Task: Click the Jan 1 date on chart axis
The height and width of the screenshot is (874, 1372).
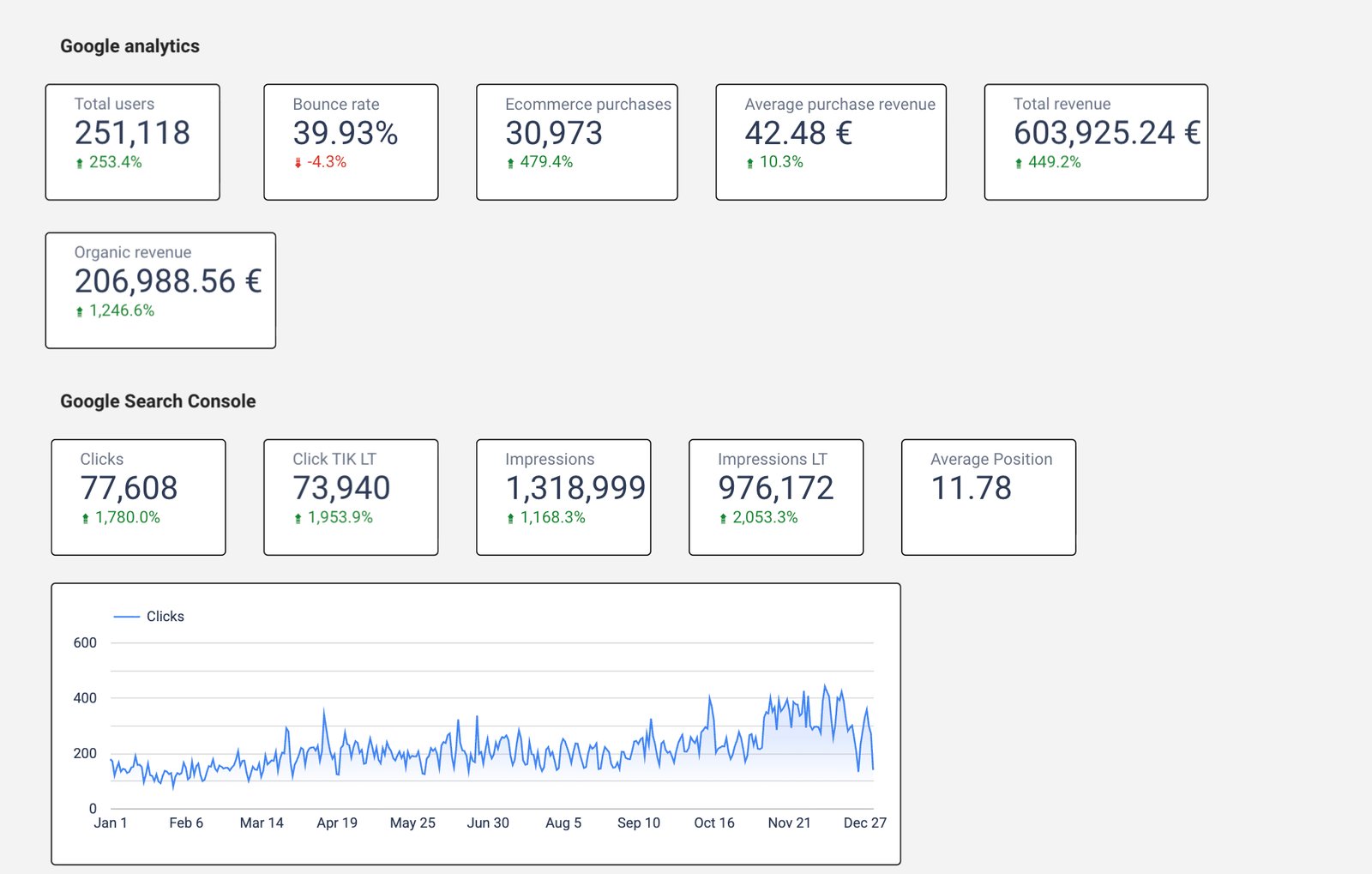Action: point(111,823)
